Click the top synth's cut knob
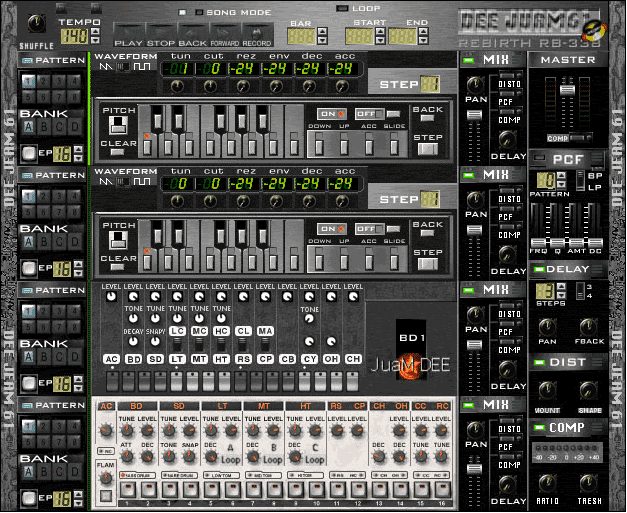Image resolution: width=627 pixels, height=513 pixels. pos(210,86)
